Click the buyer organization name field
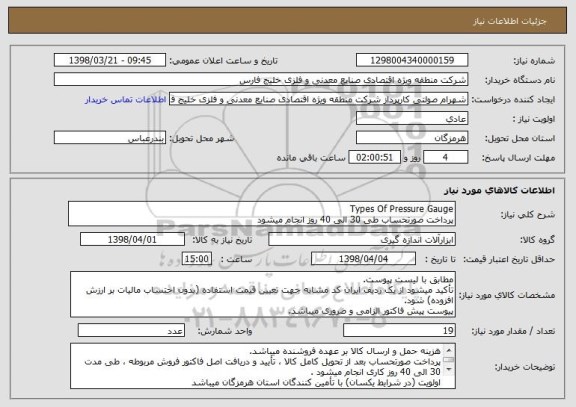Viewport: 576px width, 407px height. point(261,79)
